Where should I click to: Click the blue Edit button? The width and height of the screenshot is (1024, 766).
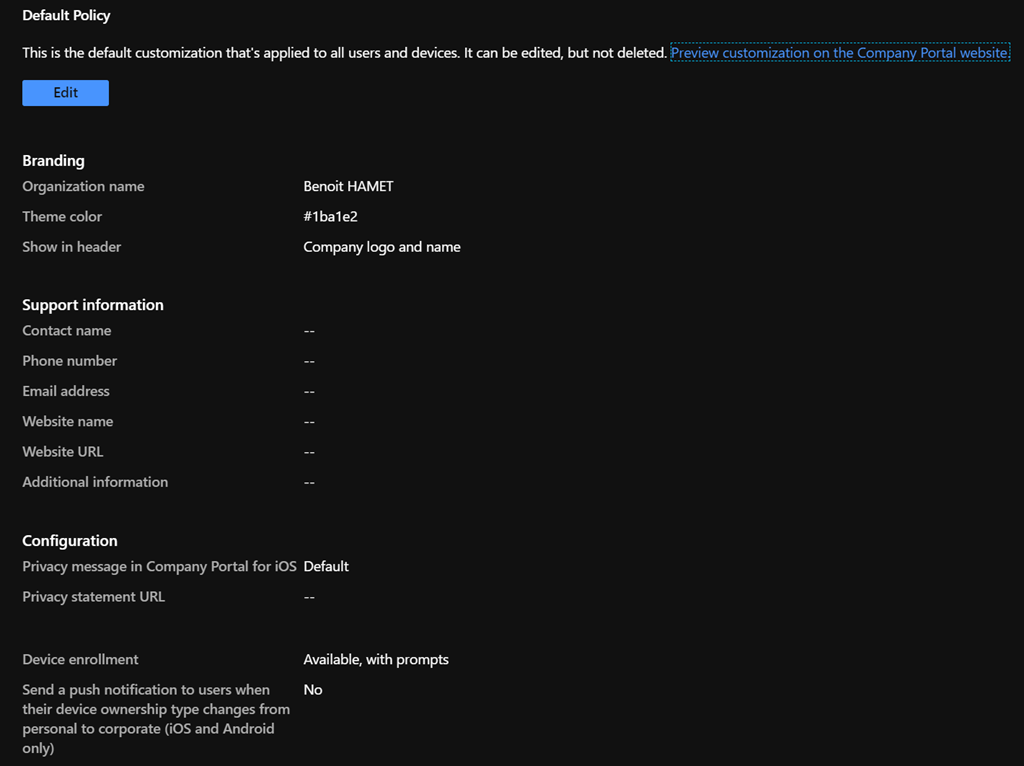[65, 93]
